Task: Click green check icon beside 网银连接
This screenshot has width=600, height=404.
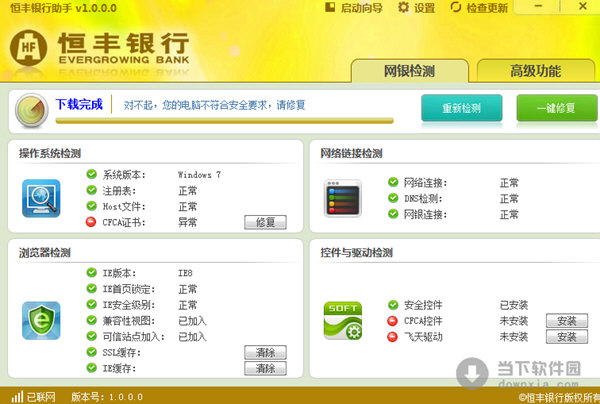Action: pos(393,214)
